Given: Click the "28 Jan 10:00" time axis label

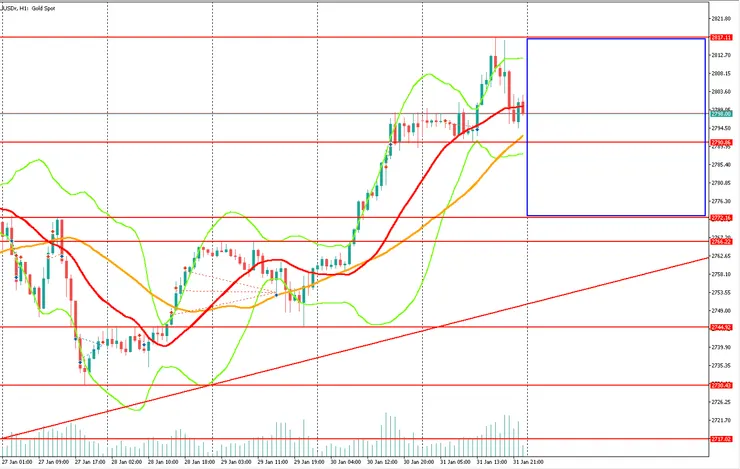Looking at the screenshot, I should click(x=163, y=462).
